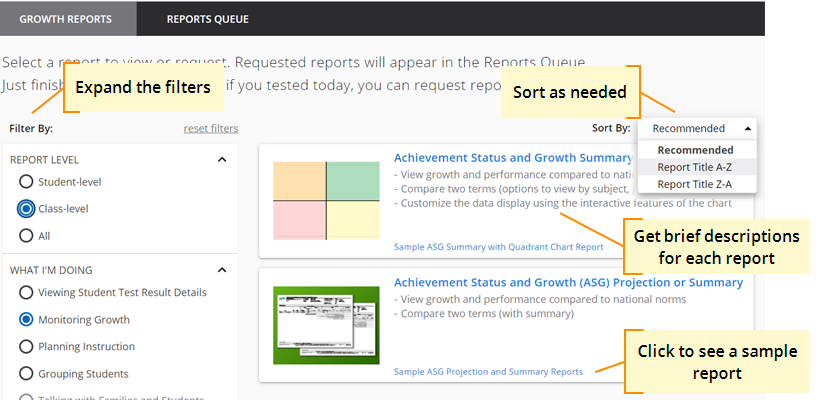Image resolution: width=820 pixels, height=400 pixels.
Task: Choose the Recommended sort option
Action: click(695, 150)
